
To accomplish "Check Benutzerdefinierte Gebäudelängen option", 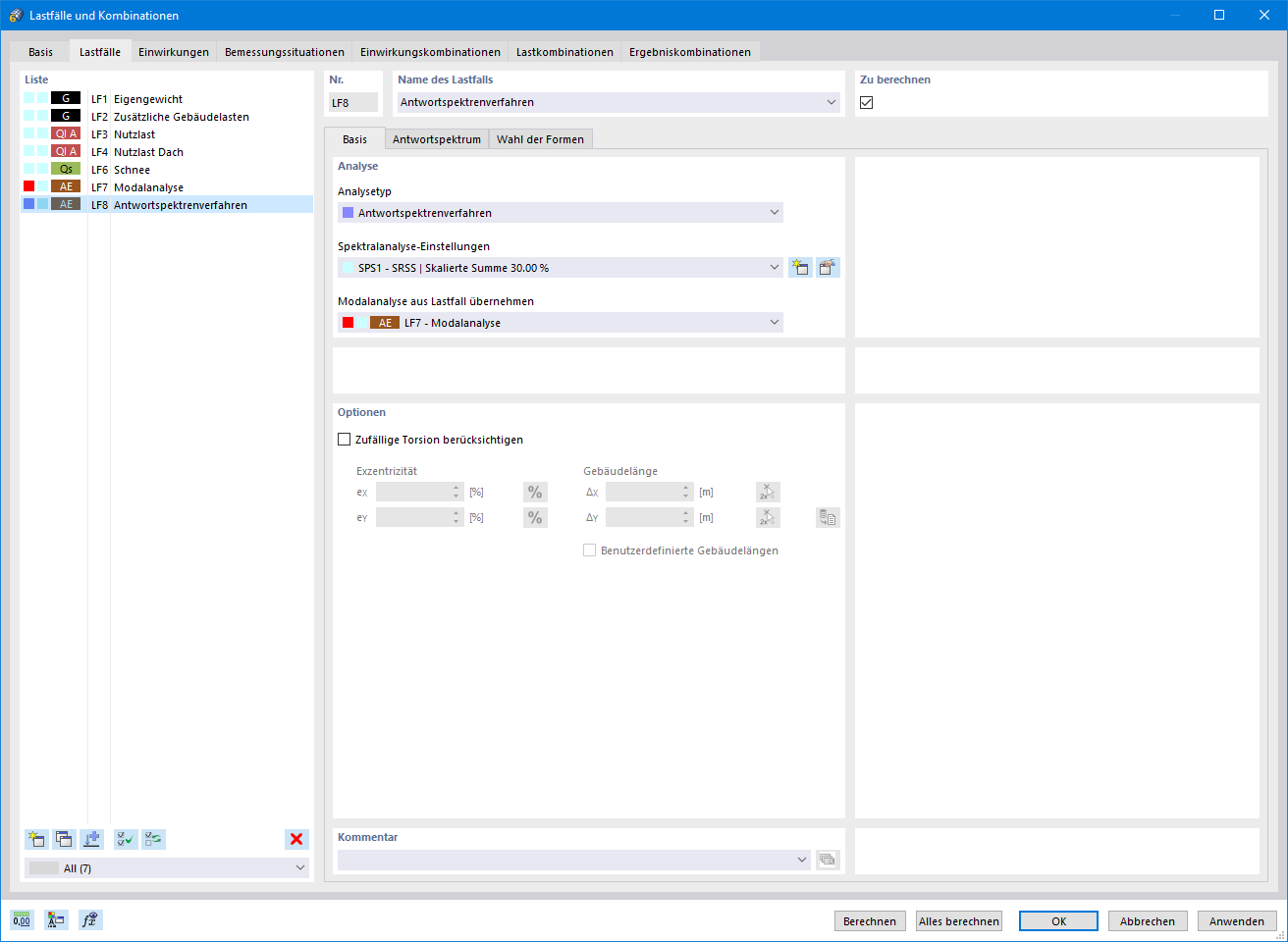I will tap(589, 550).
